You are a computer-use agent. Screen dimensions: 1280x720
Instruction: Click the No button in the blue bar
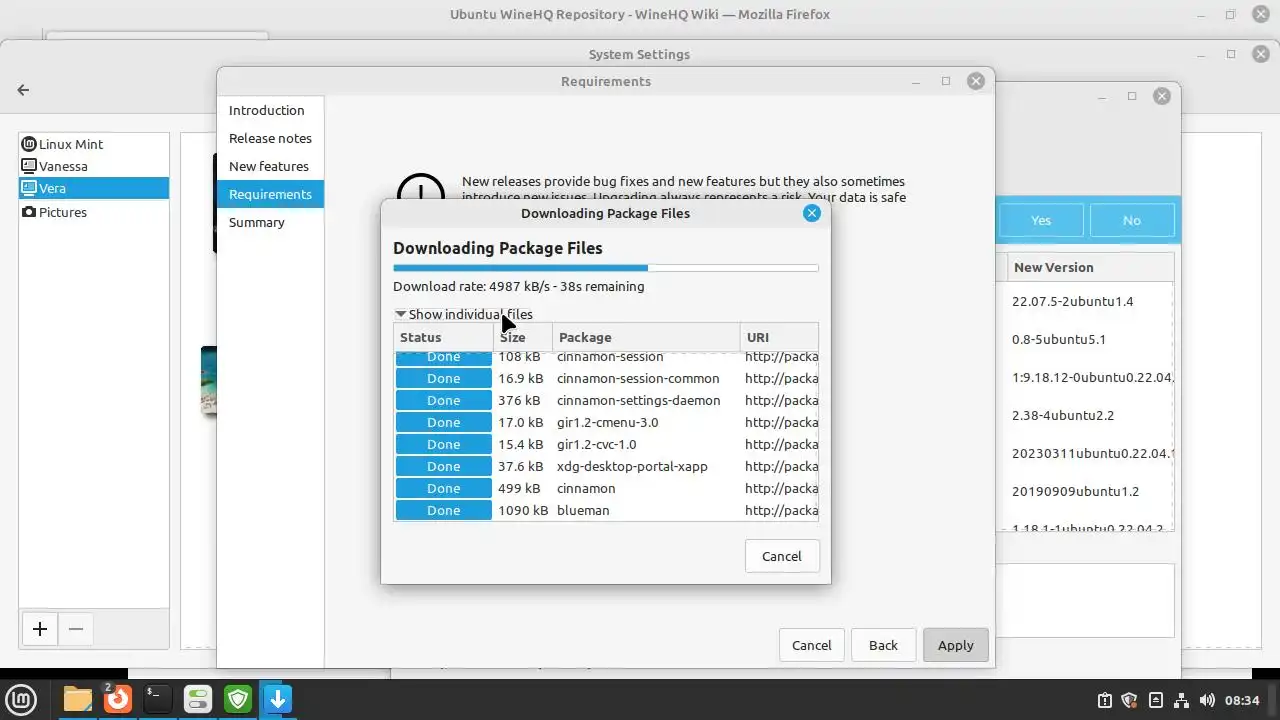pos(1132,220)
